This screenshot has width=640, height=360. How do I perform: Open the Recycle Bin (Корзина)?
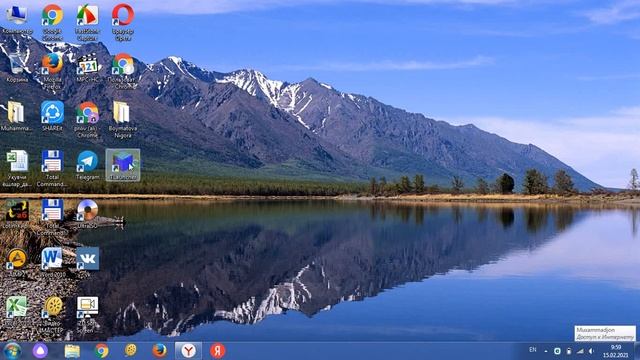click(x=17, y=68)
